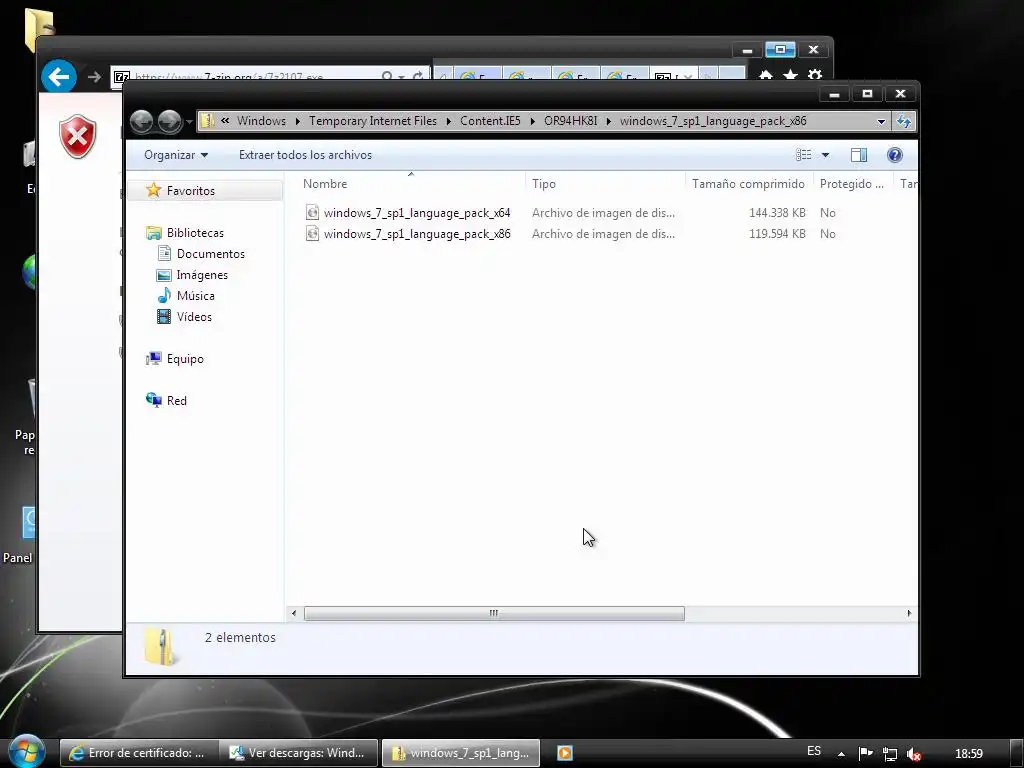
Task: Click the address bar refresh icon
Action: tap(904, 121)
